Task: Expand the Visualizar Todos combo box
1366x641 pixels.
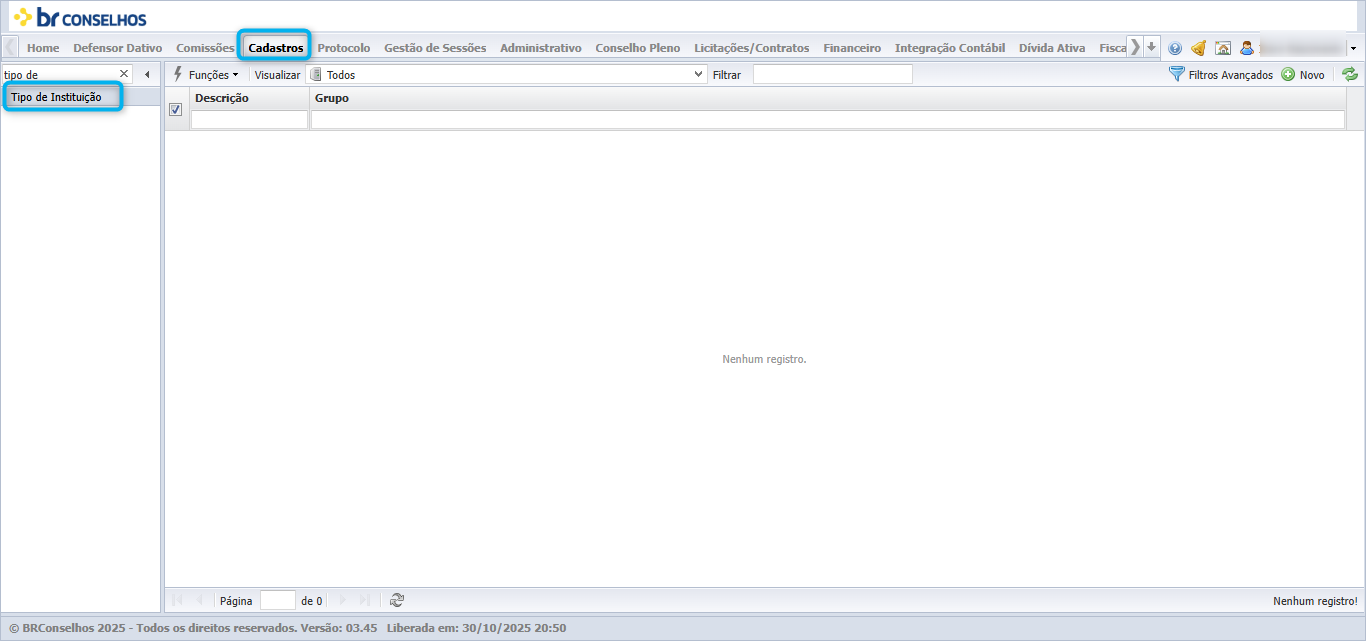Action: click(x=506, y=74)
